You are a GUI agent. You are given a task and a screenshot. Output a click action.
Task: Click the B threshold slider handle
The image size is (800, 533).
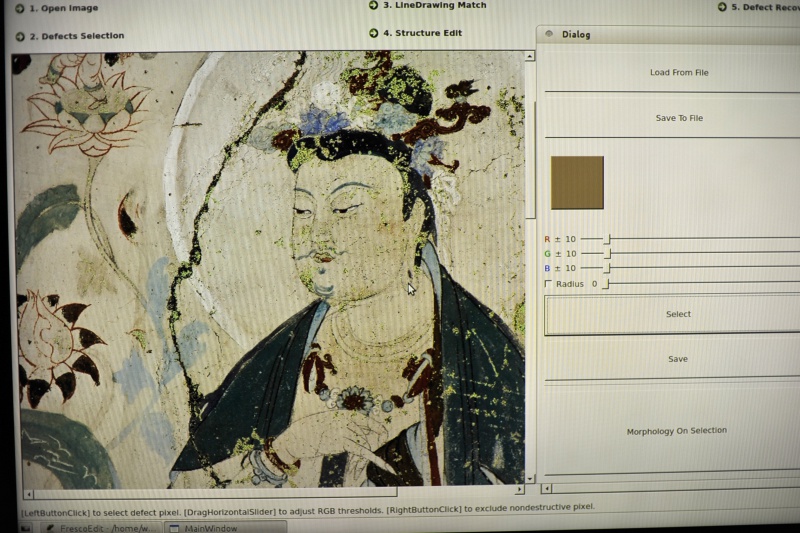[x=607, y=268]
